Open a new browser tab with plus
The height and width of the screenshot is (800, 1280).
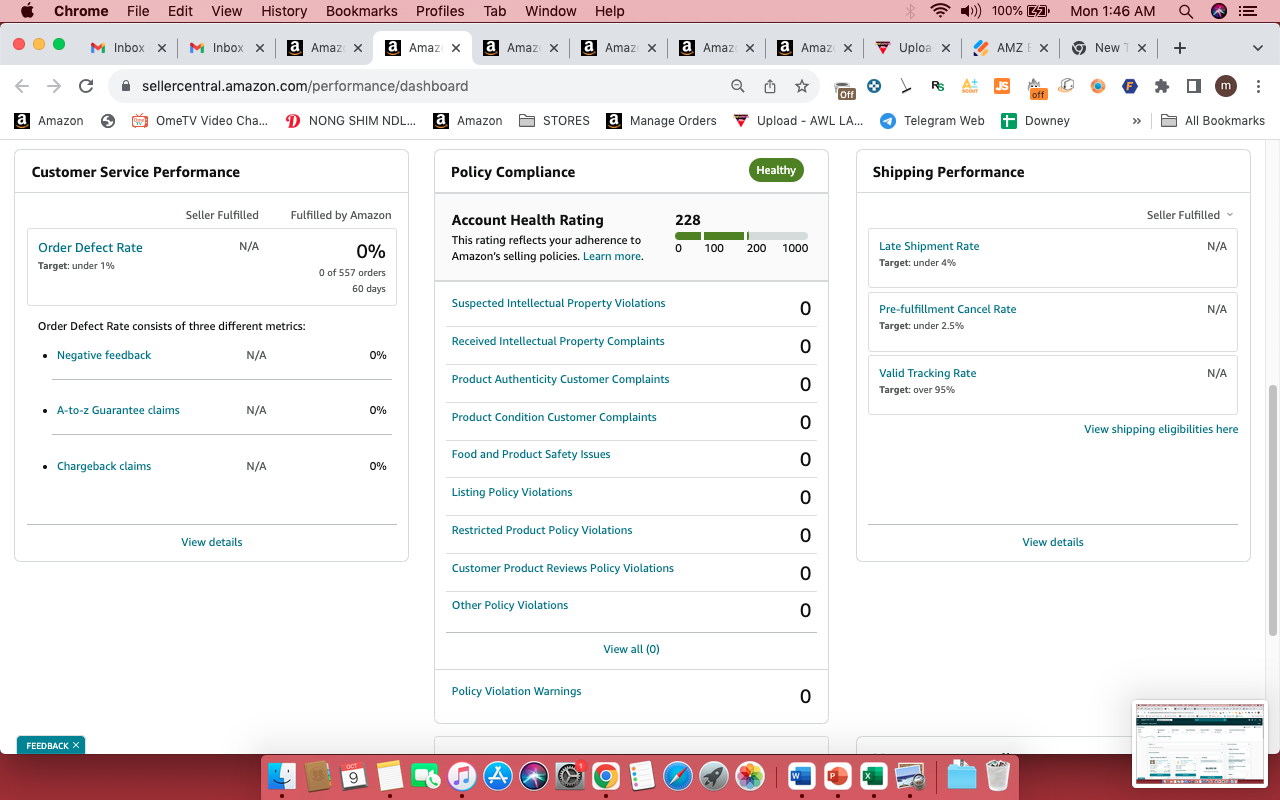point(1180,48)
